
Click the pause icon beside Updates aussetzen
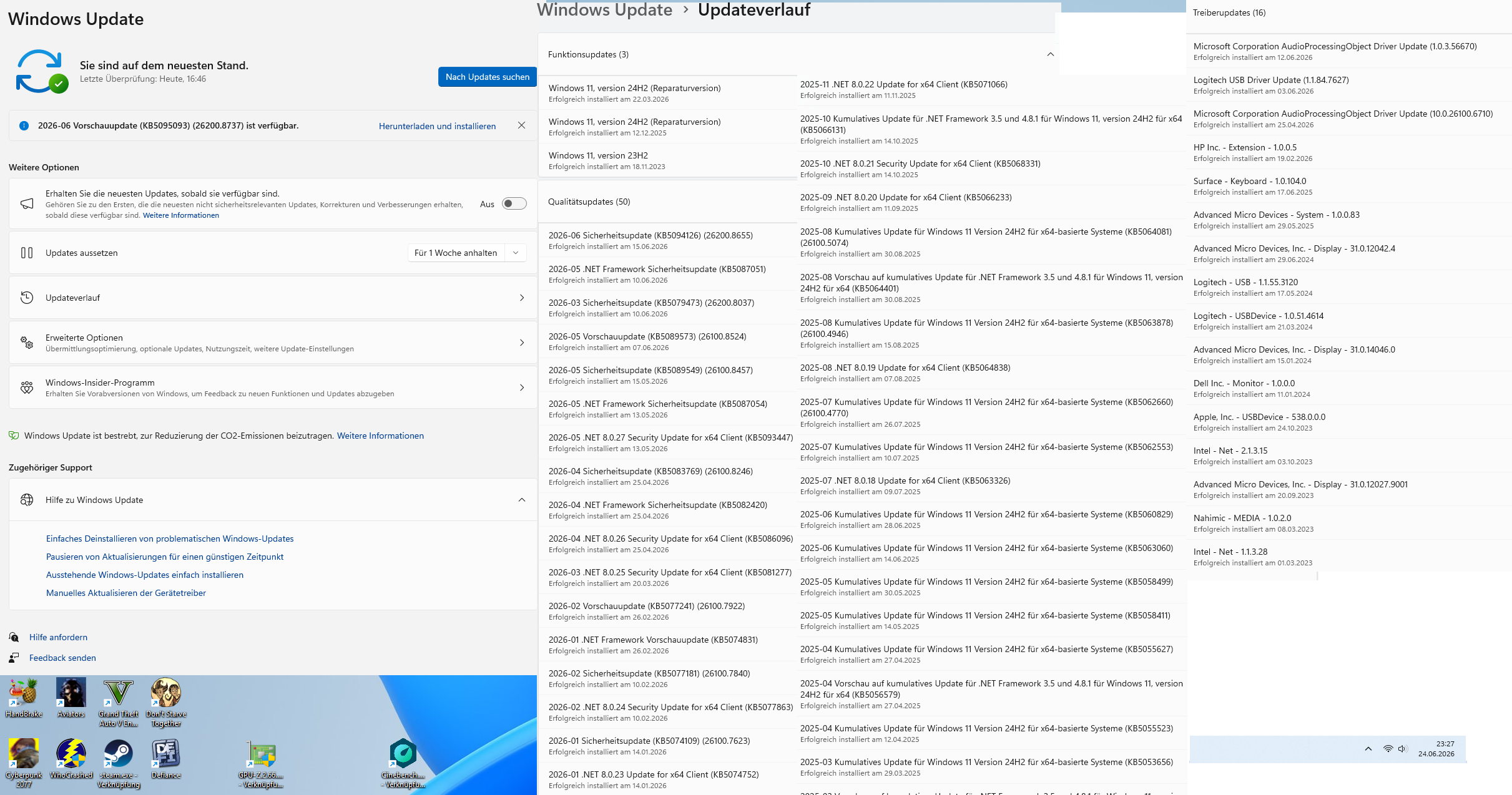(27, 253)
